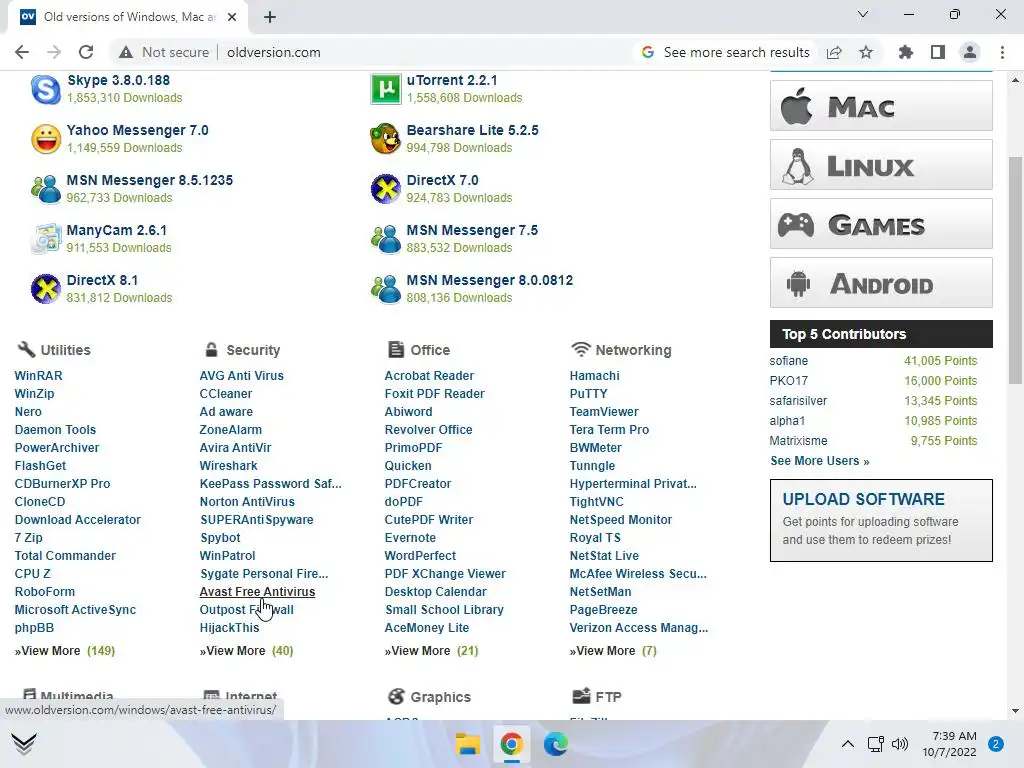This screenshot has height=768, width=1024.
Task: Open contributor sofiane profile
Action: (x=788, y=360)
